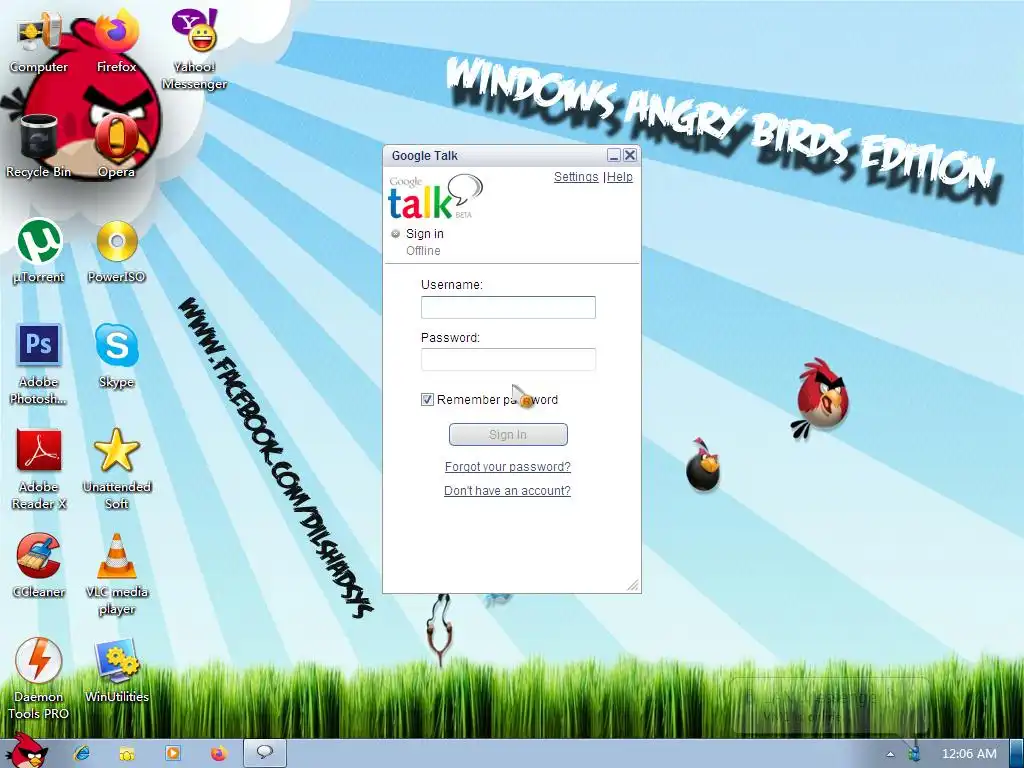Viewport: 1024px width, 768px height.
Task: Open the Recycle Bin
Action: 38,146
